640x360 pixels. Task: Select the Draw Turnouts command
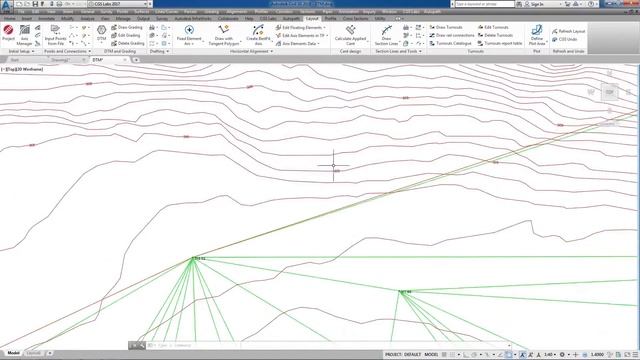[x=446, y=27]
